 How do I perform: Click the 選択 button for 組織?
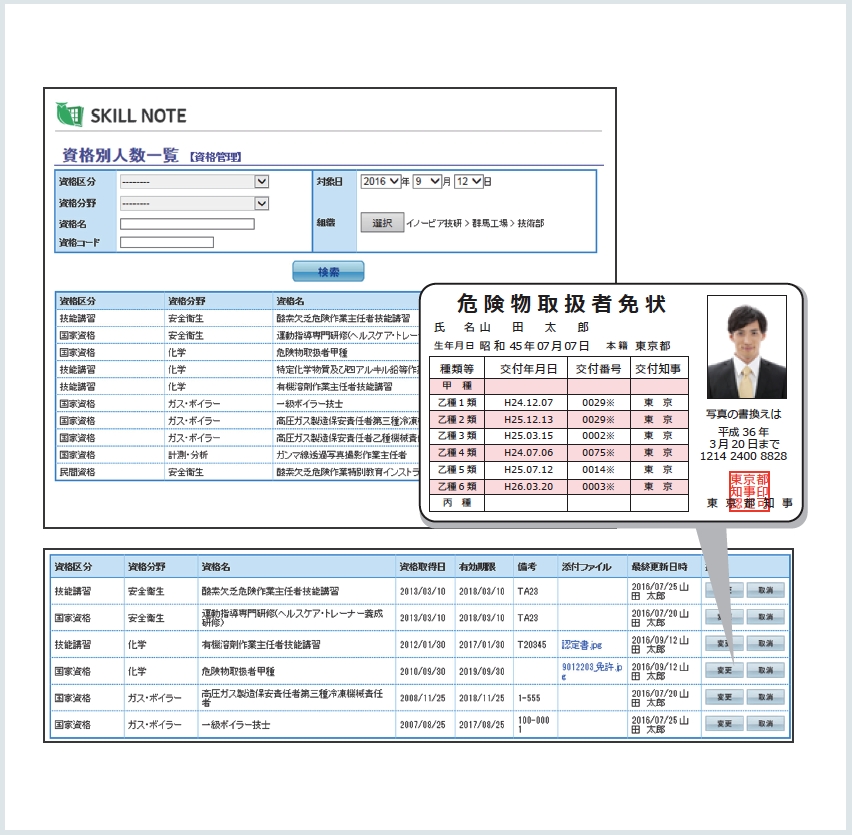(381, 223)
